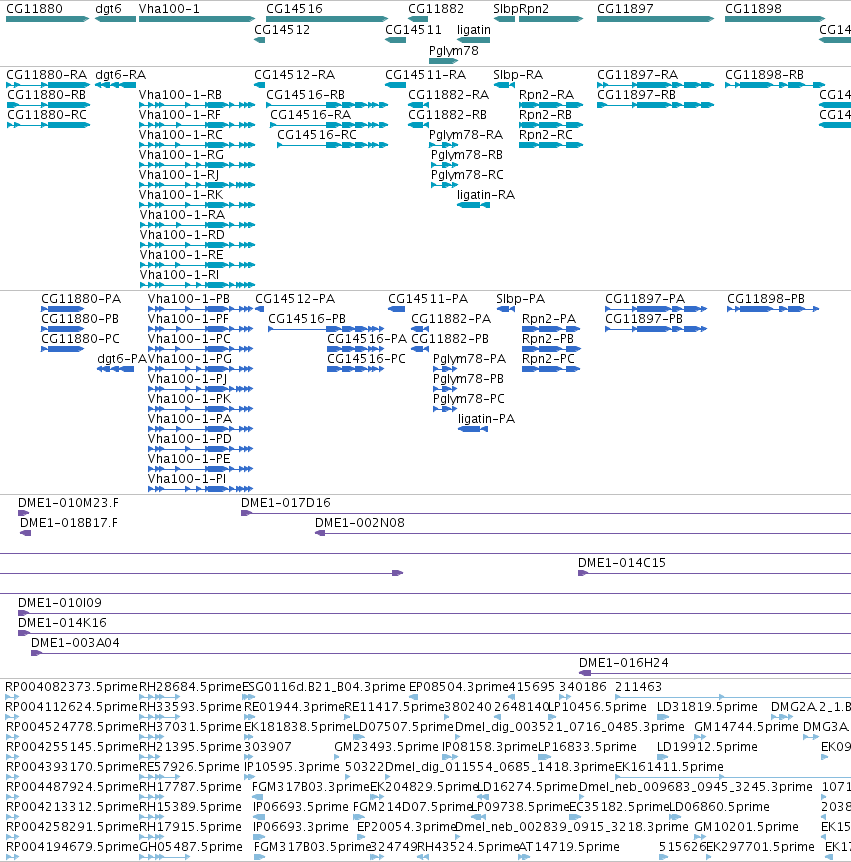
Task: Select EST RP004082373.5prime
Action: (x=71, y=687)
